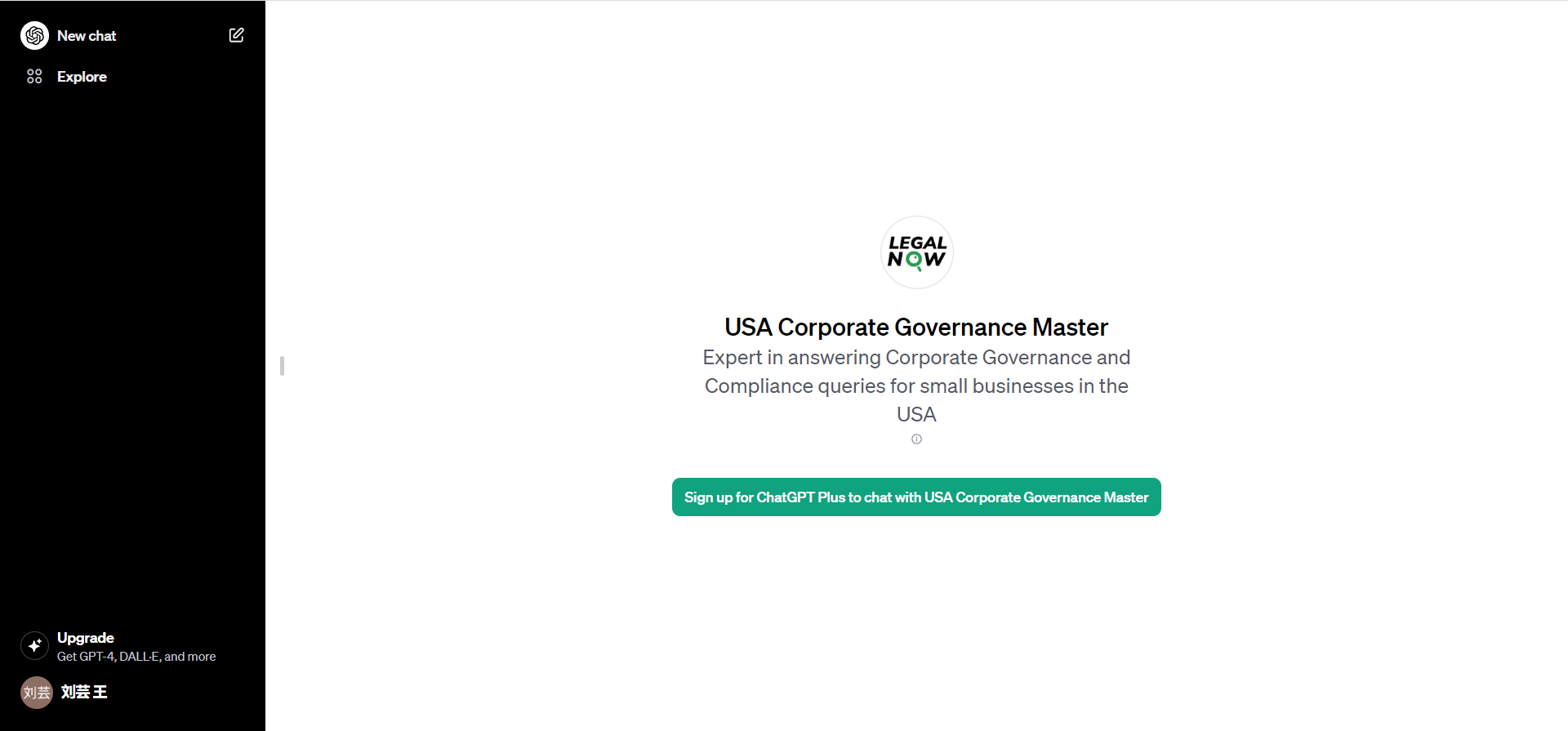Open the account menu via the username 刘芸 王
Screen dimensions: 1568x731
[84, 693]
